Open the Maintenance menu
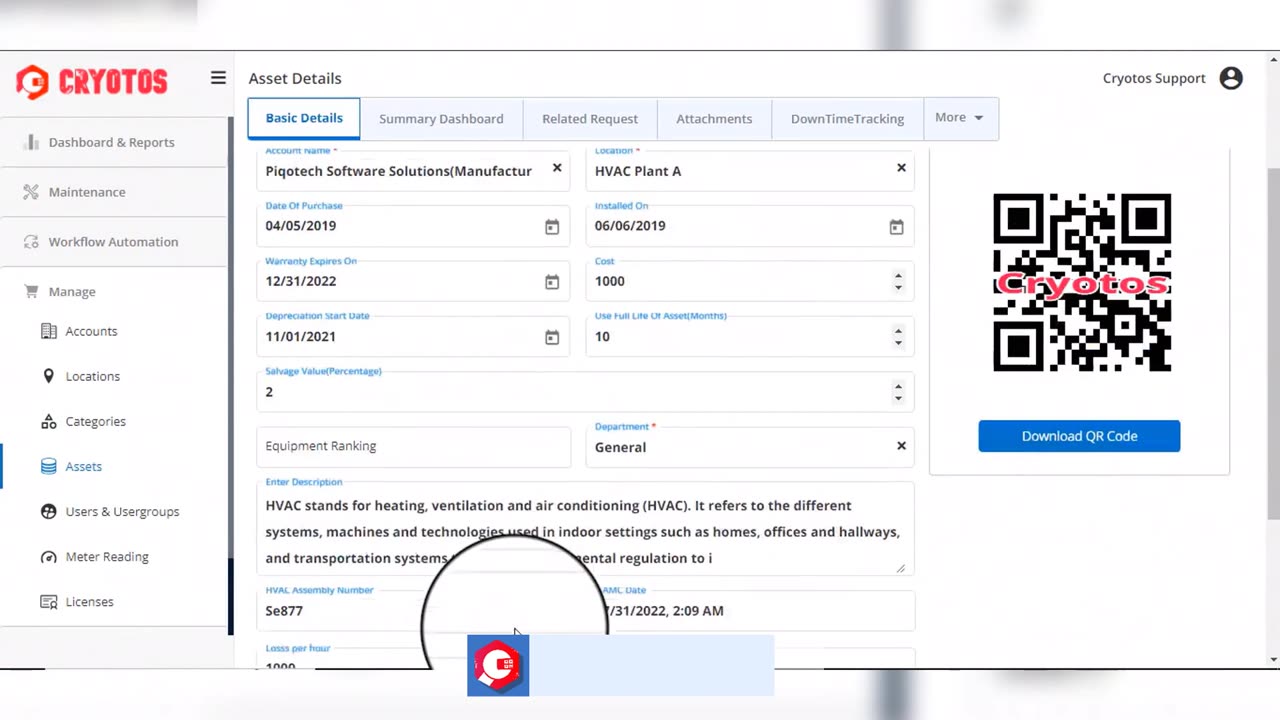 coord(114,192)
